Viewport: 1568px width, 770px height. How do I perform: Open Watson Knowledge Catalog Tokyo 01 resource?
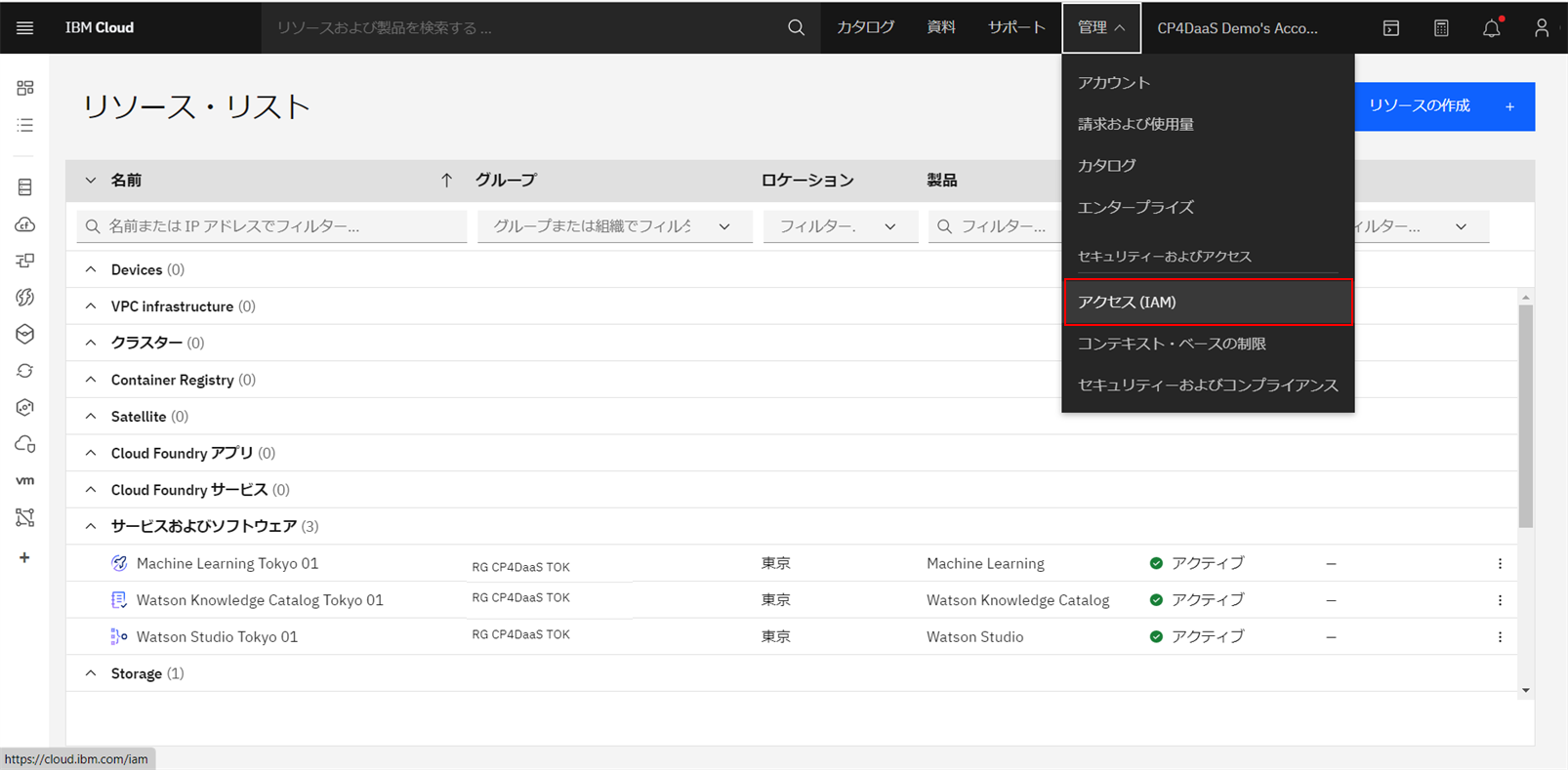260,600
